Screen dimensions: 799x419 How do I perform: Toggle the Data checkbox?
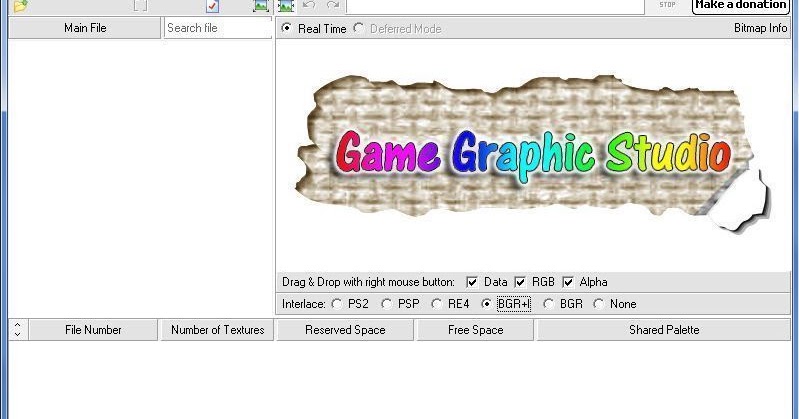point(472,282)
